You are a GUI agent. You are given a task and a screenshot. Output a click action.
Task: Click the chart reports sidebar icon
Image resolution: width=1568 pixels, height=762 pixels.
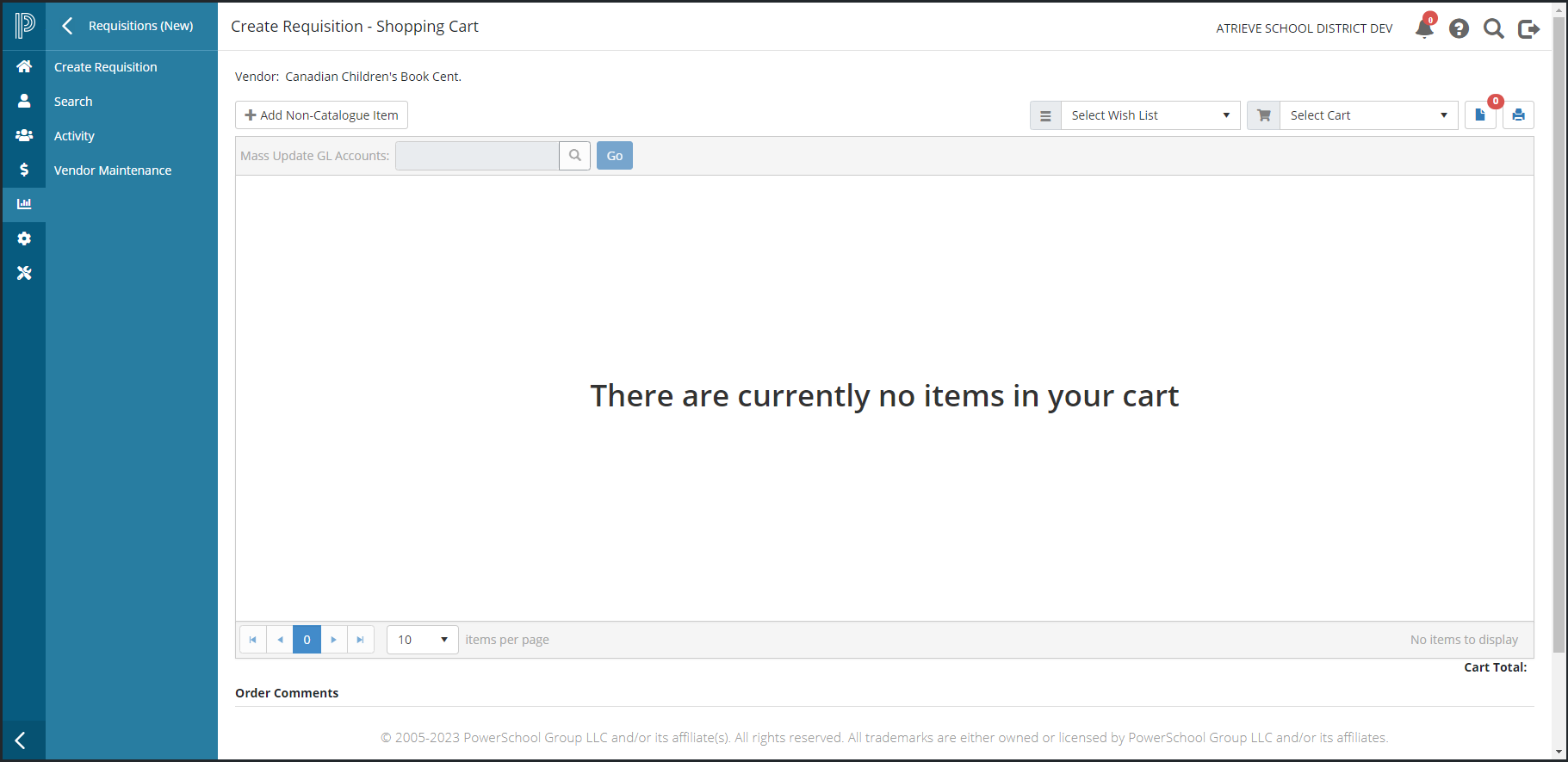[24, 204]
